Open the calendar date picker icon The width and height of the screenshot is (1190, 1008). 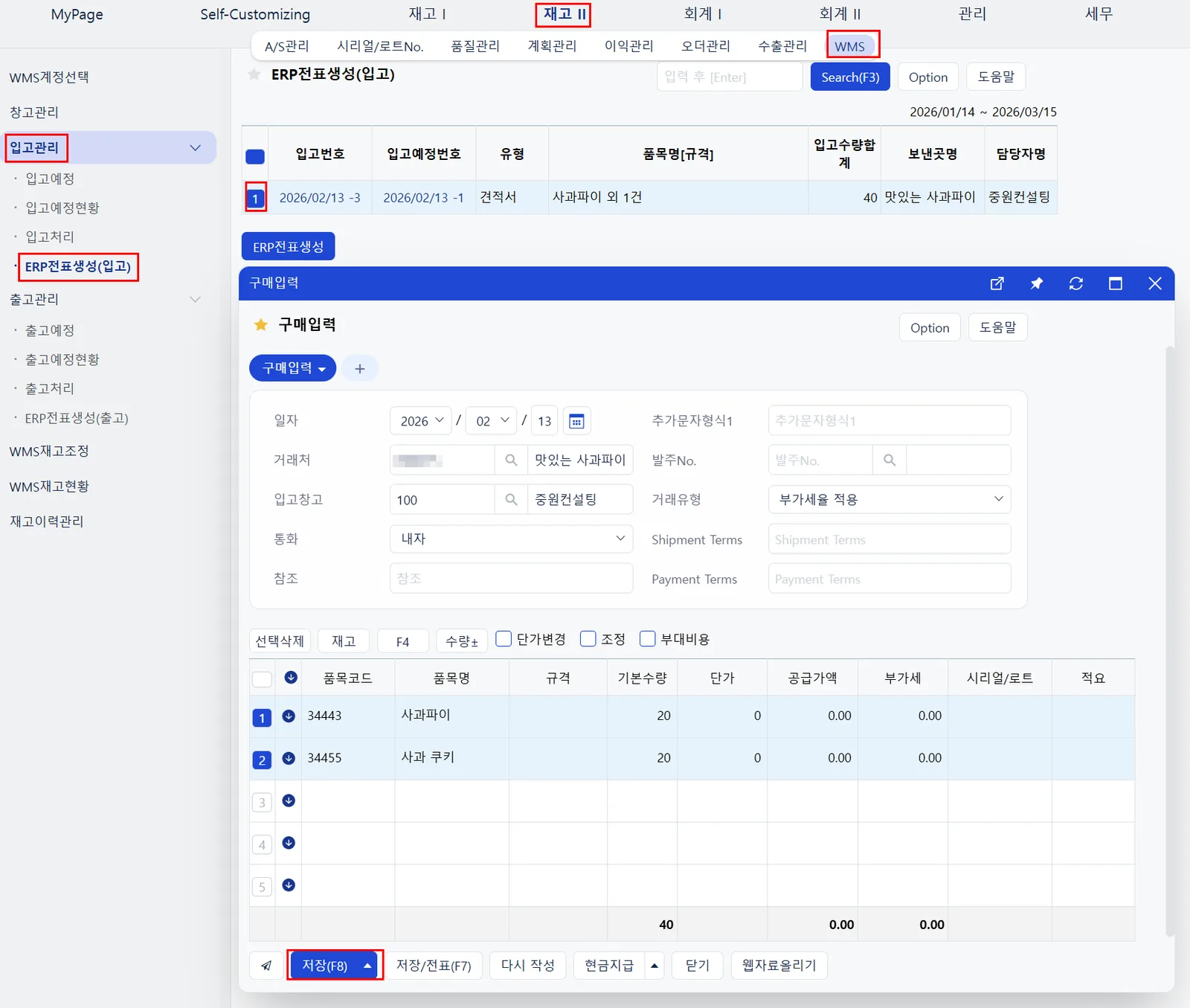coord(576,421)
